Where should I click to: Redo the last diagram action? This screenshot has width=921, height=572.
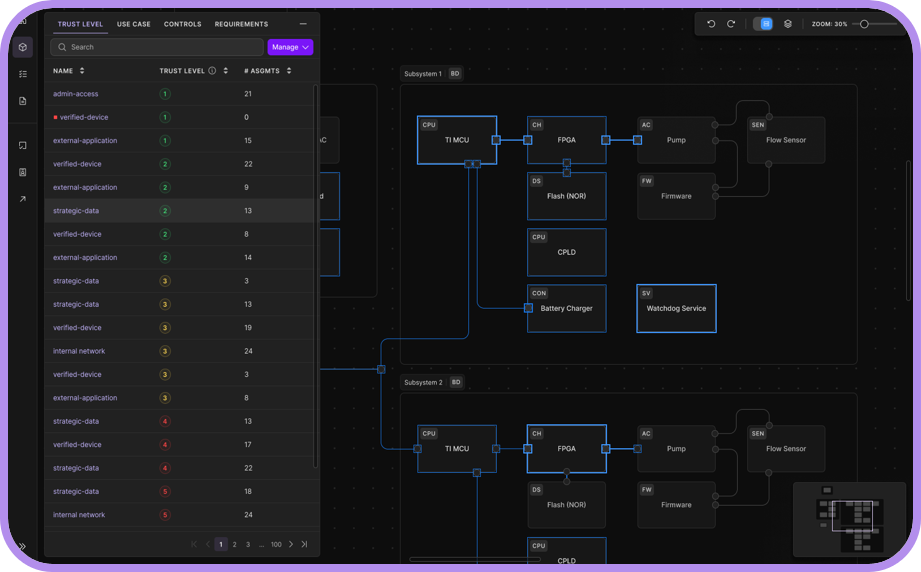pyautogui.click(x=731, y=24)
